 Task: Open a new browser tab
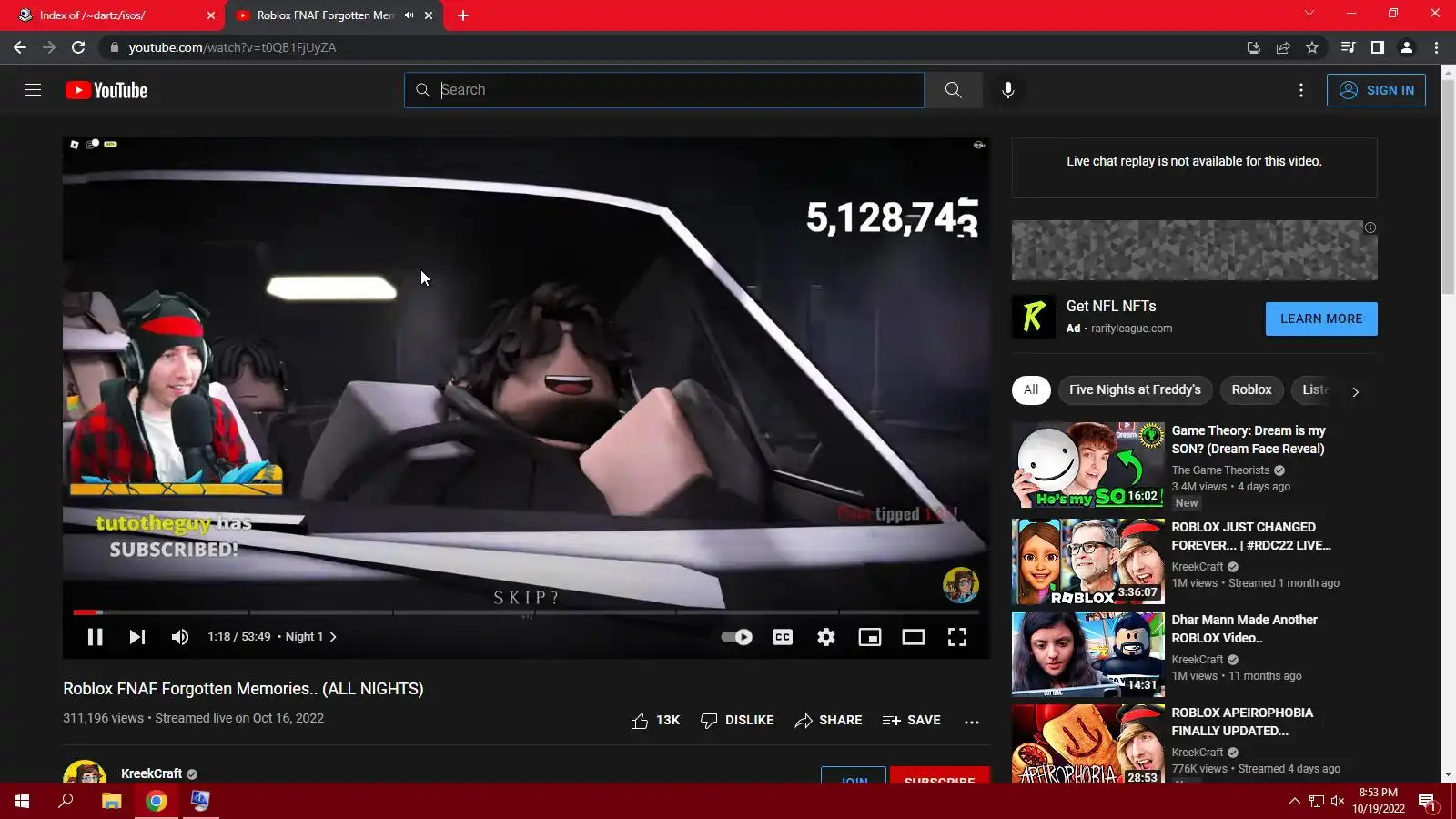pyautogui.click(x=462, y=15)
